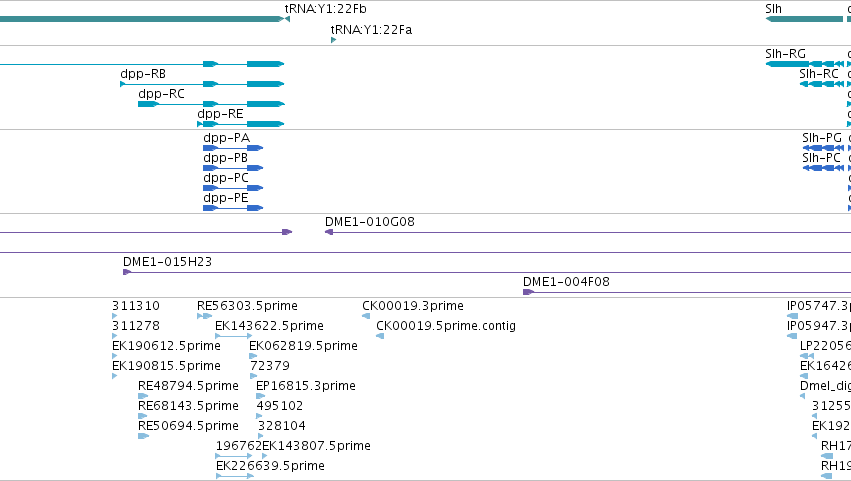Click the dpp-RB transcript label

(143, 74)
